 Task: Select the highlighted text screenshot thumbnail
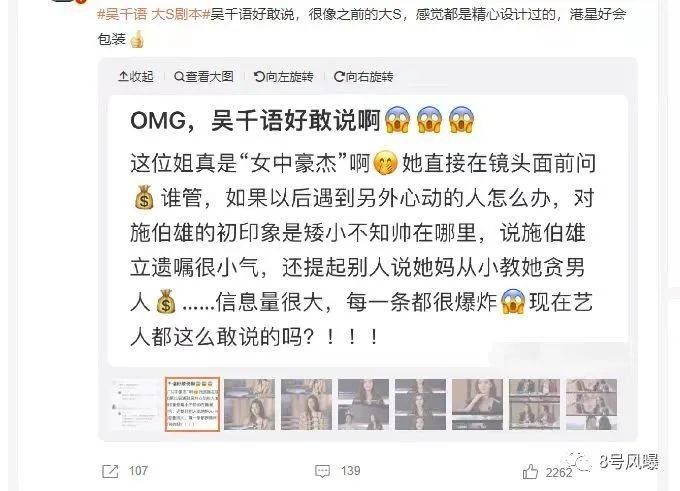(x=193, y=405)
